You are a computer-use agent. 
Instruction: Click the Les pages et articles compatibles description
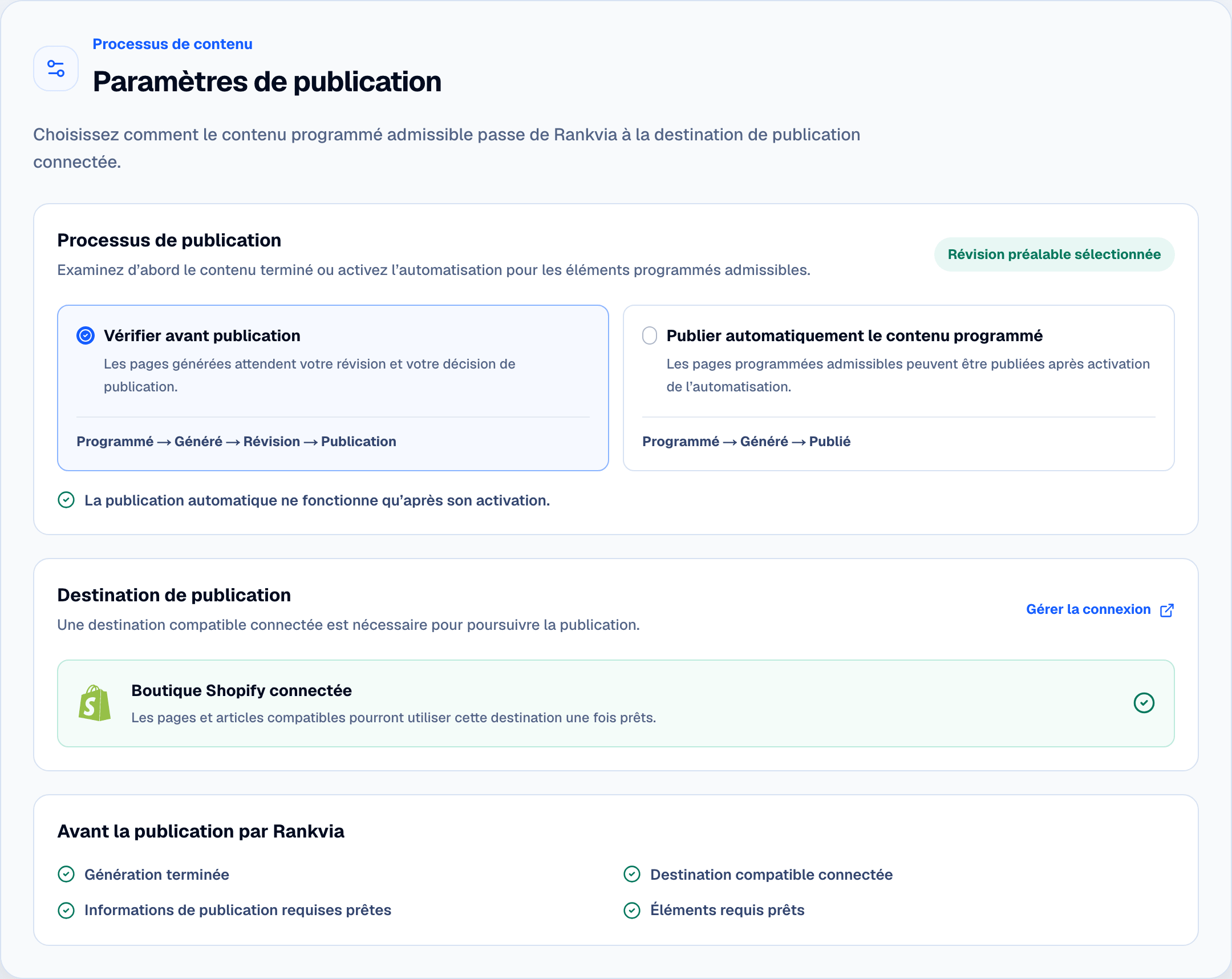393,717
